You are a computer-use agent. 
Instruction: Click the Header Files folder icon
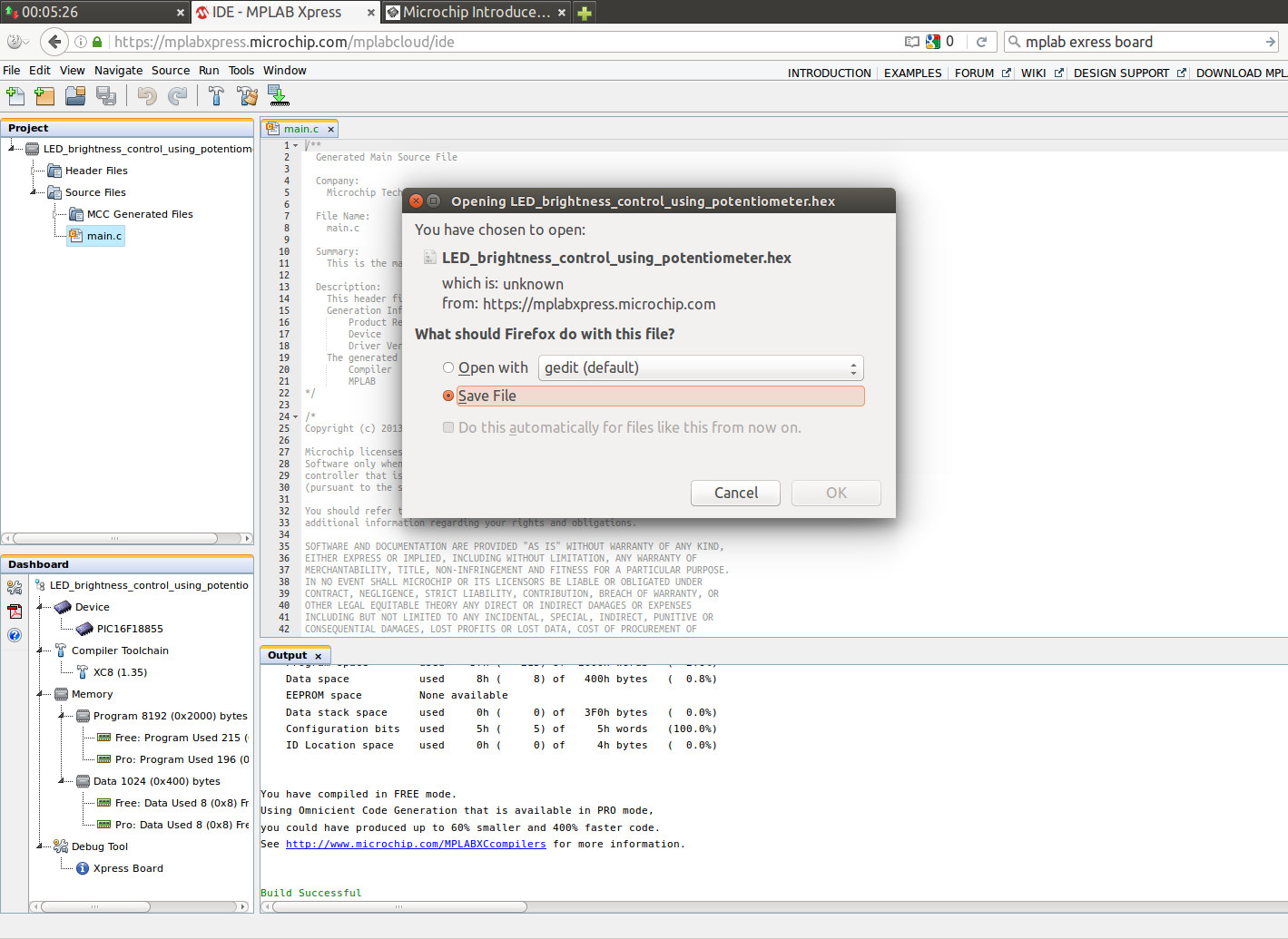click(54, 171)
